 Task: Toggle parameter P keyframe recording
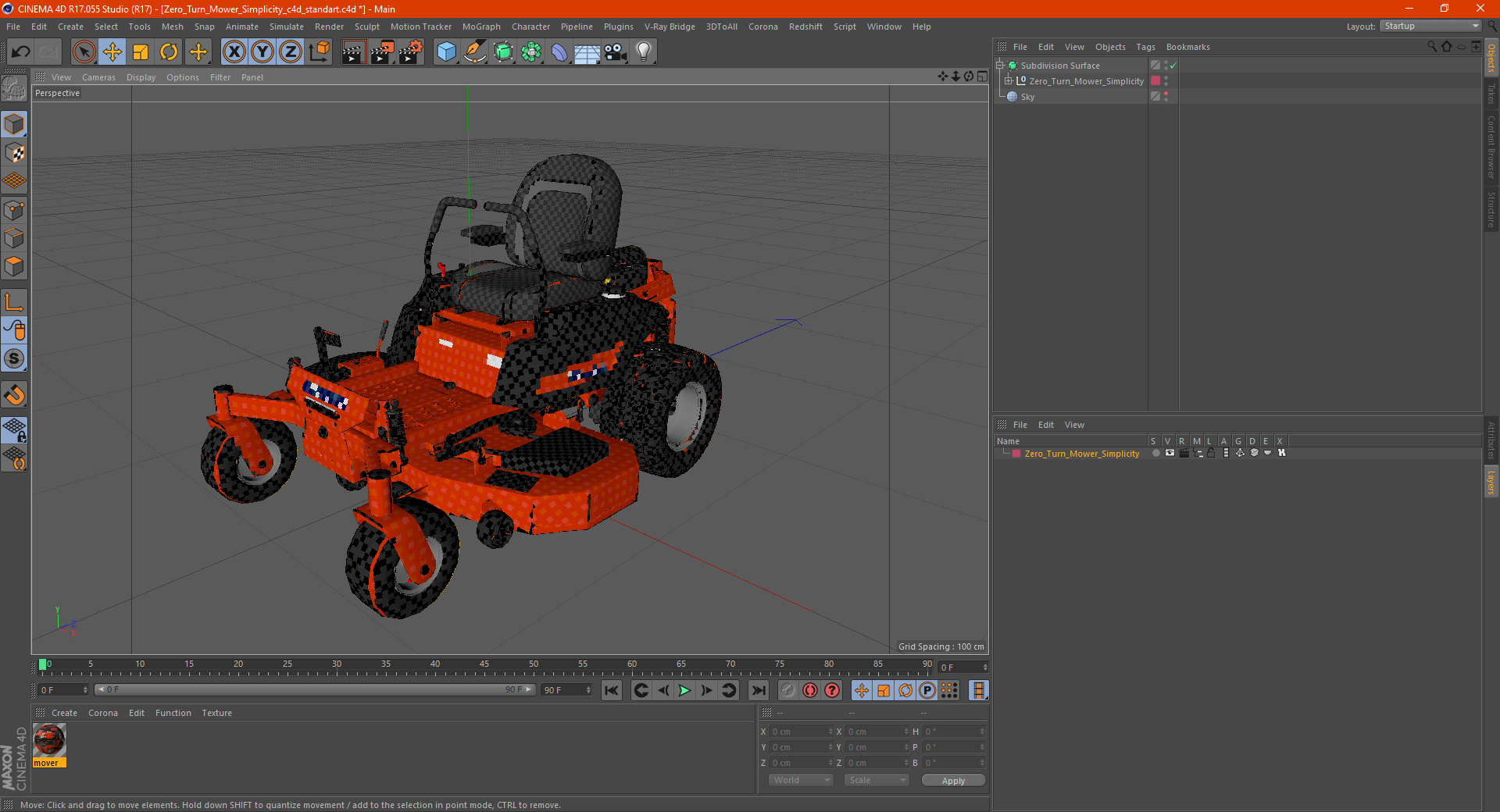click(x=927, y=690)
